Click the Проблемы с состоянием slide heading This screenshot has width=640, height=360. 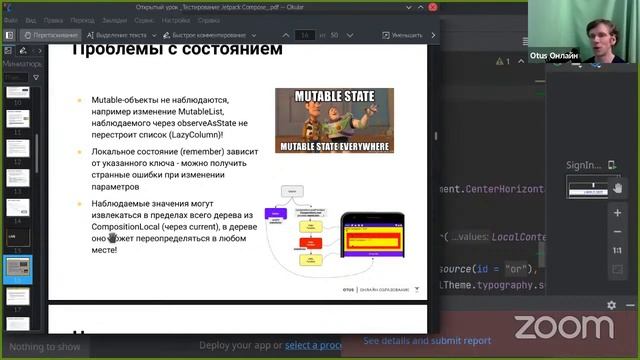click(177, 49)
